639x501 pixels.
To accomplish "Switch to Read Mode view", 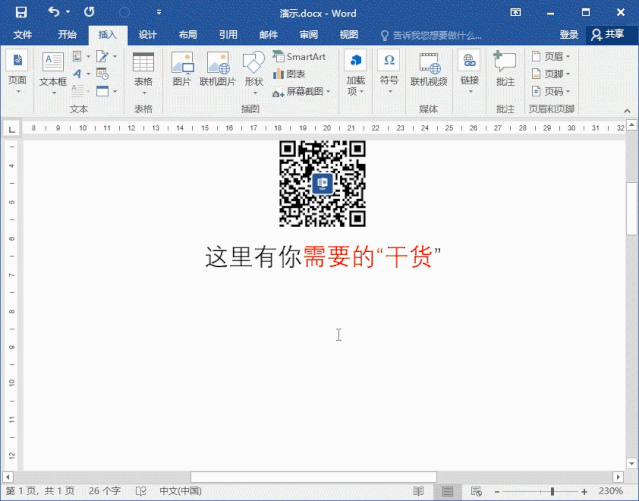I will coord(419,491).
